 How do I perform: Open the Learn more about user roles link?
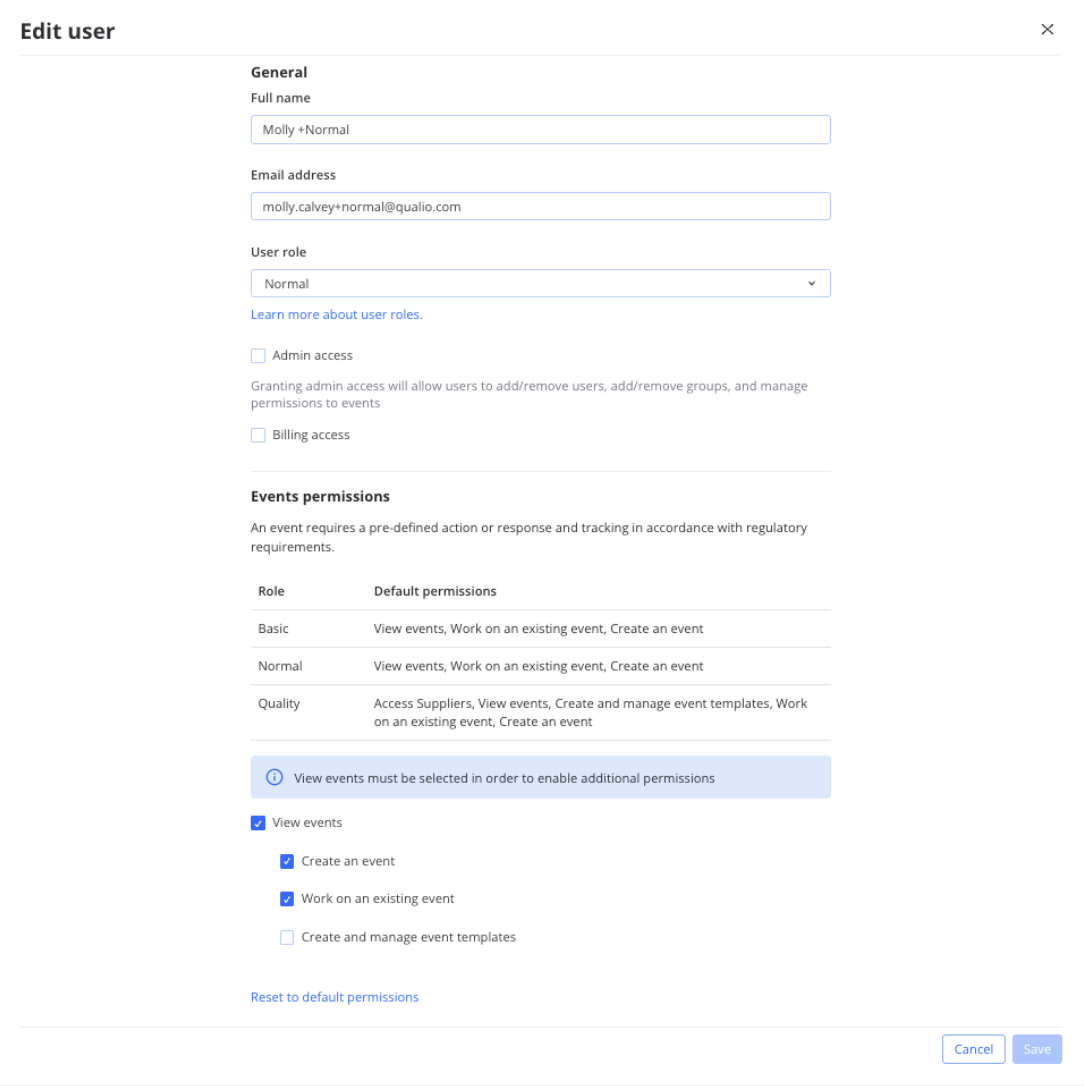336,314
